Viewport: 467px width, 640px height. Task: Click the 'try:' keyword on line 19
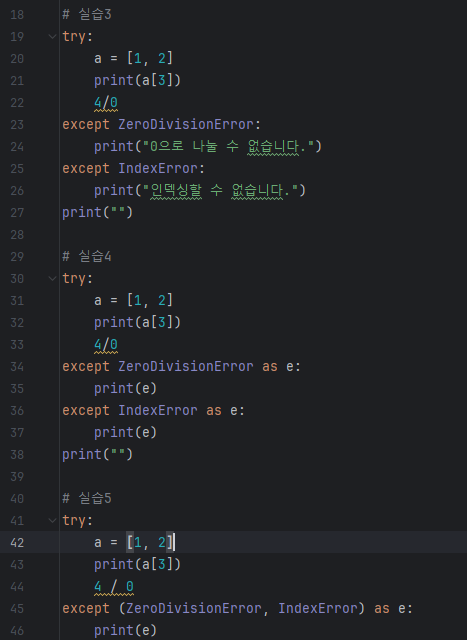click(78, 37)
